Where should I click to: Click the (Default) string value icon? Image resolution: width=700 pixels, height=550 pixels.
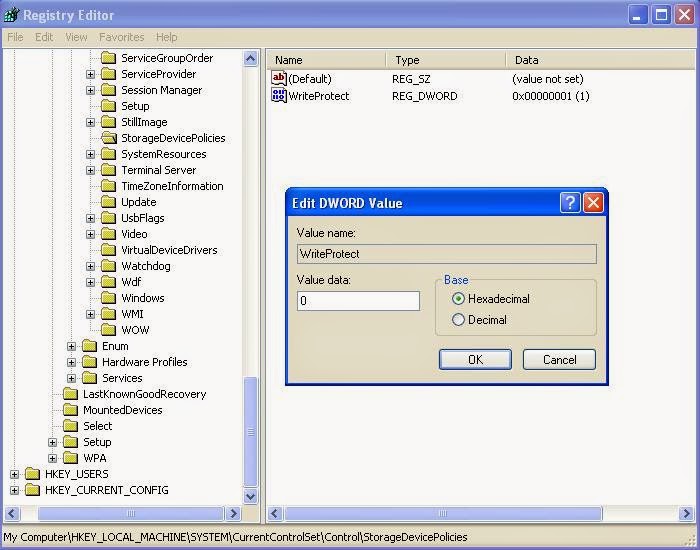[279, 79]
